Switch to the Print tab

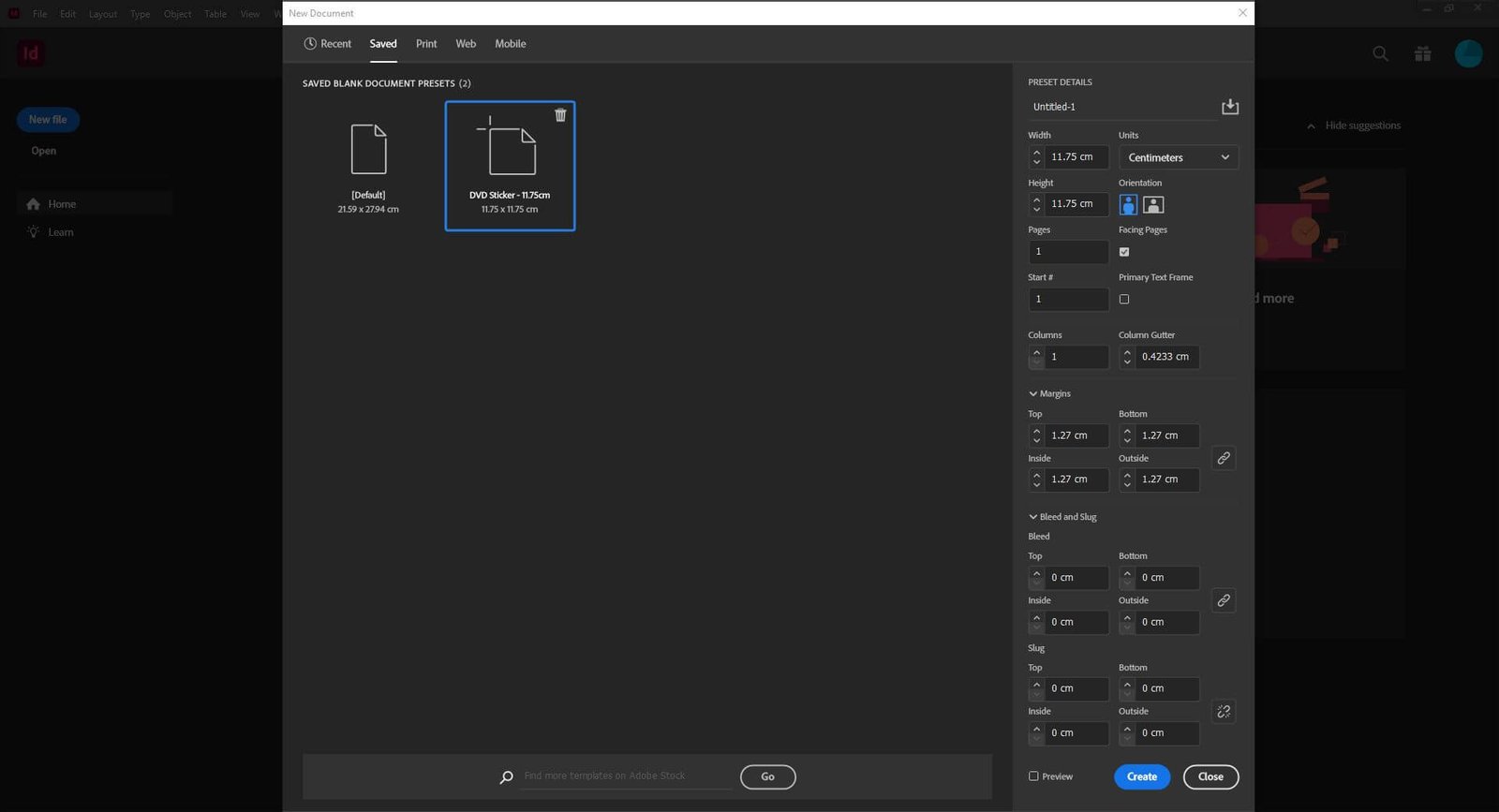(426, 44)
